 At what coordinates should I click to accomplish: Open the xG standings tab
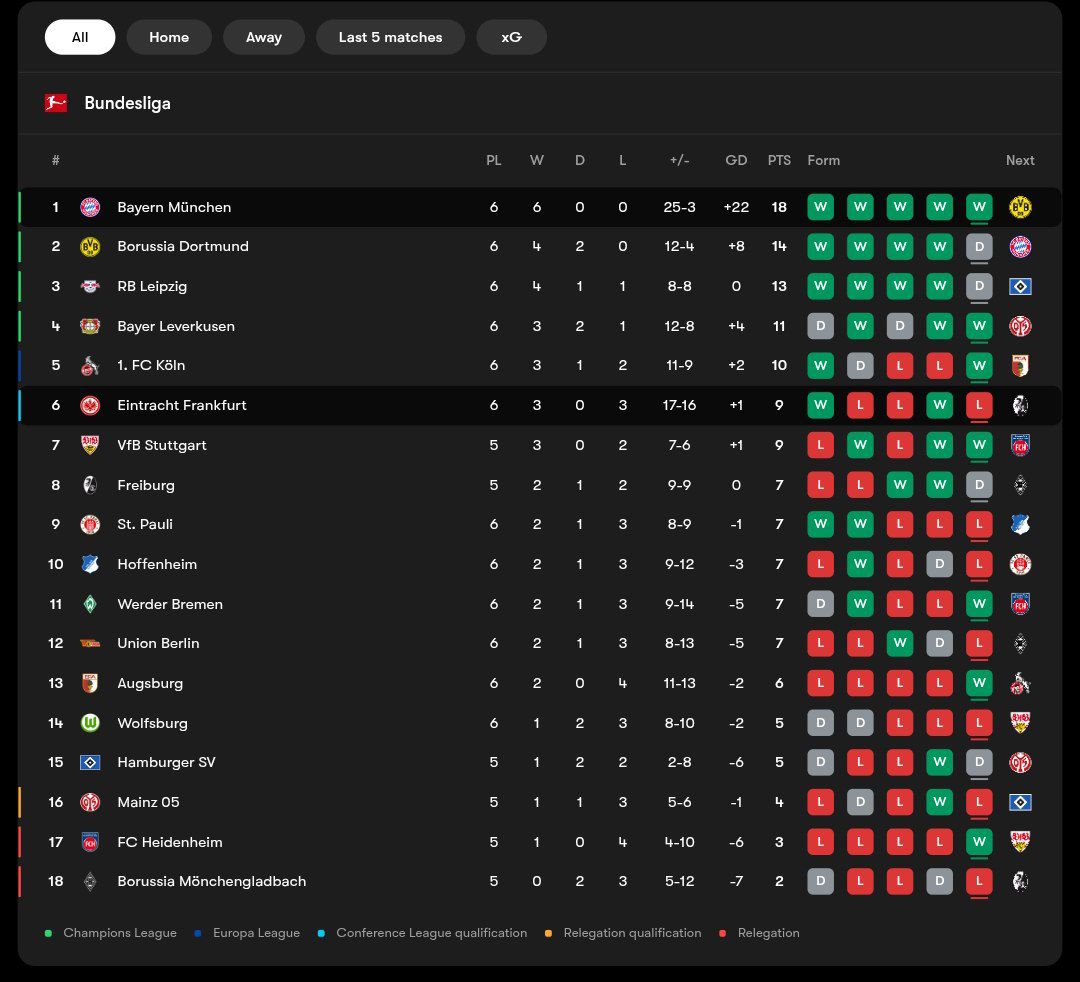[511, 37]
